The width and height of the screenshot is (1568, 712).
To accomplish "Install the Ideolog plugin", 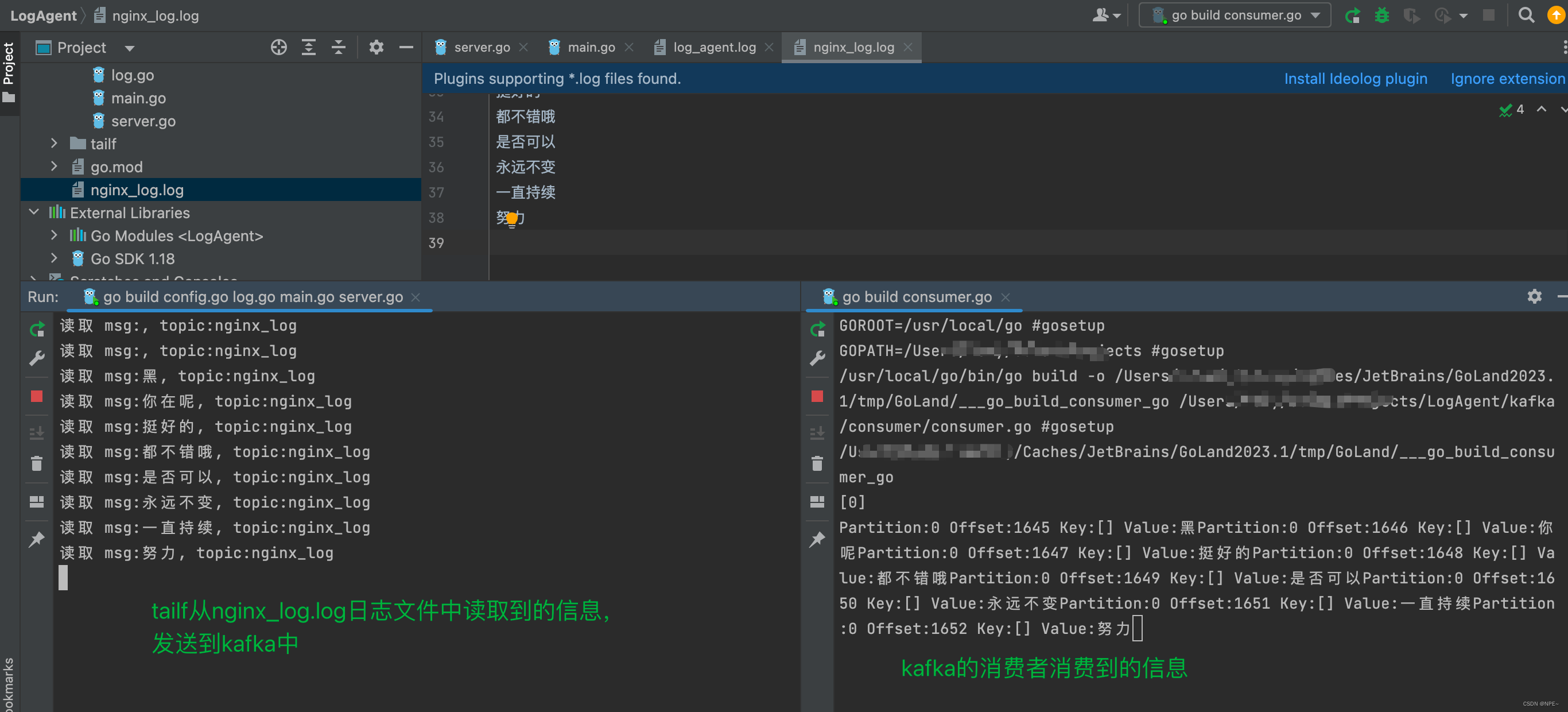I will point(1356,78).
